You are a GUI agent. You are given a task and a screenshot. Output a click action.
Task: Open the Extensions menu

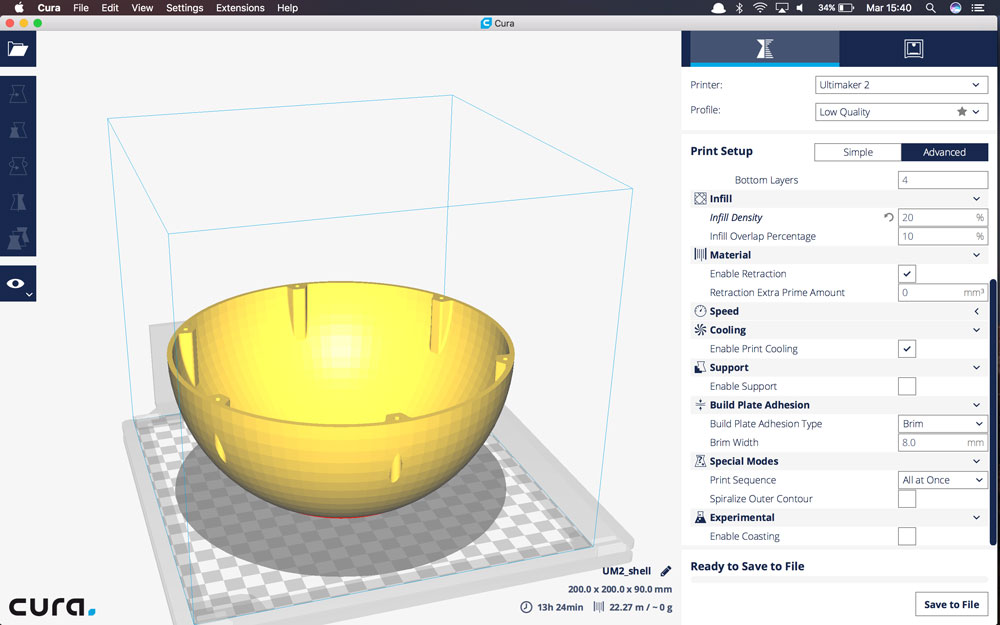[x=240, y=8]
